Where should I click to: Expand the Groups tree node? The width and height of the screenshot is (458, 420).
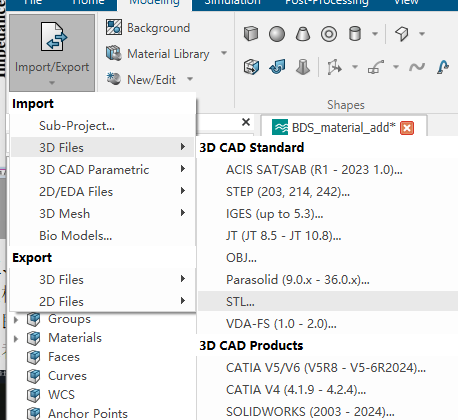[16, 320]
